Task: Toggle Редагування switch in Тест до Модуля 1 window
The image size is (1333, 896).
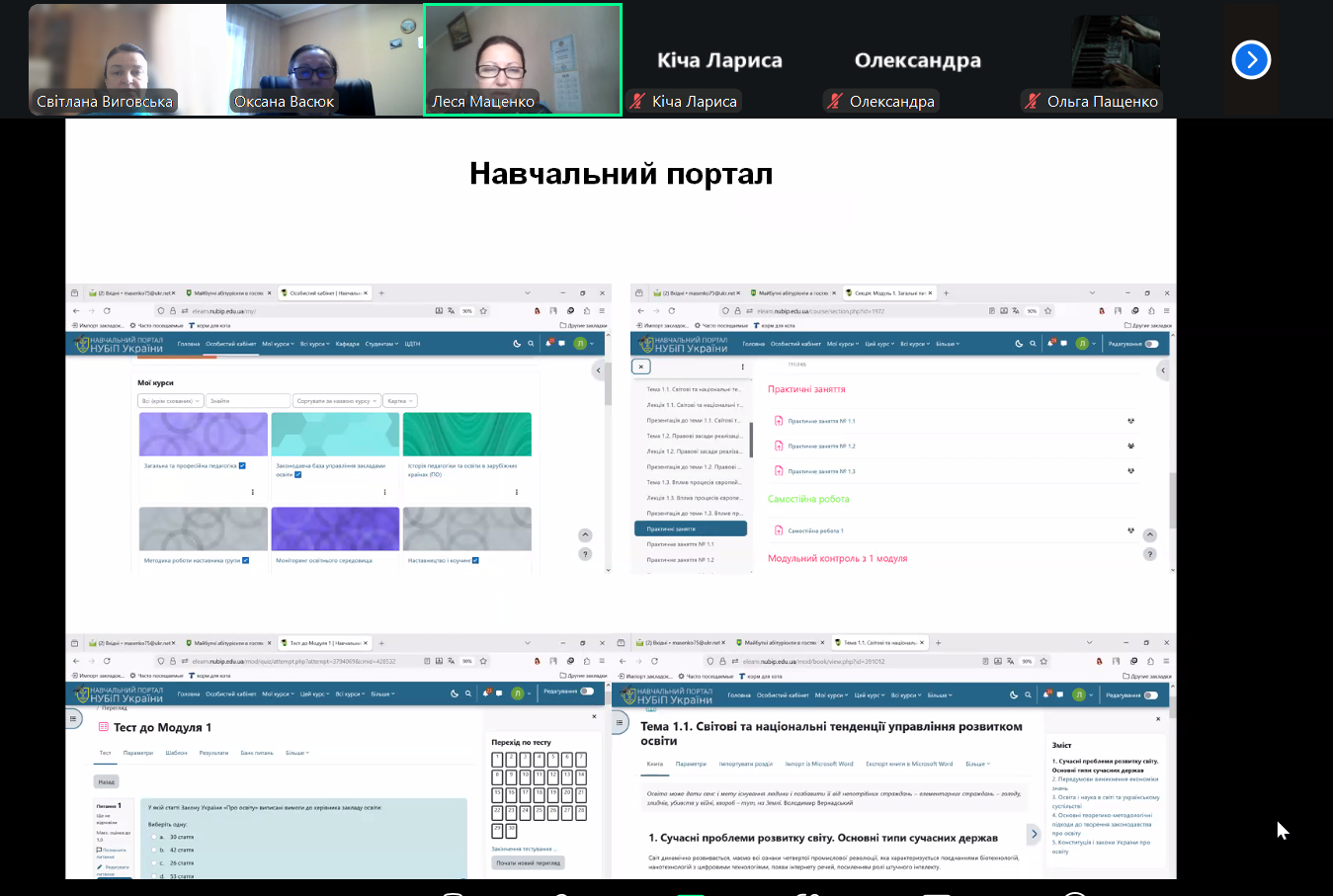Action: pyautogui.click(x=587, y=692)
